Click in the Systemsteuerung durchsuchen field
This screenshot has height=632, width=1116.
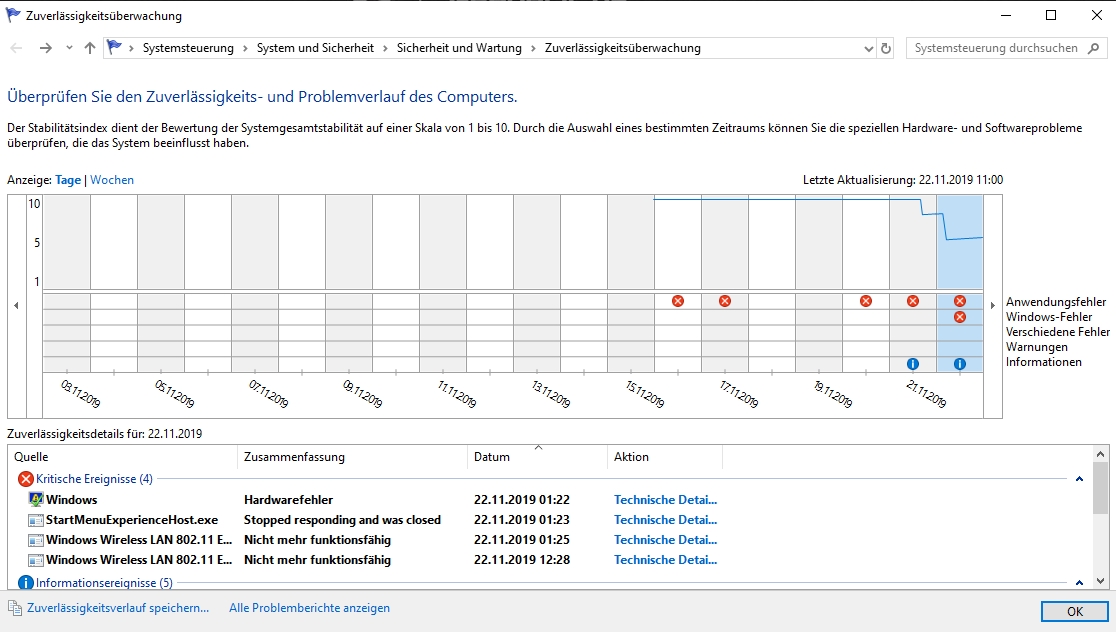pos(996,48)
